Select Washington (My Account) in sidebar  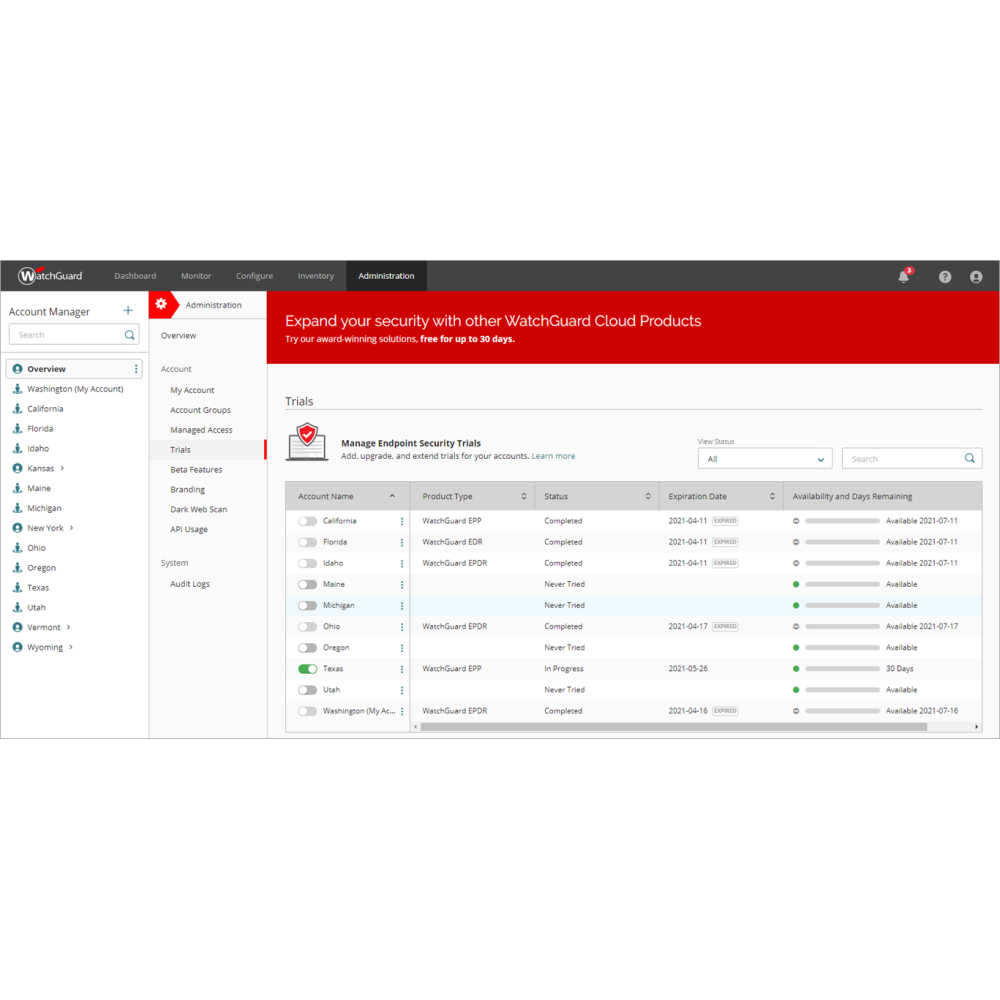tap(75, 388)
